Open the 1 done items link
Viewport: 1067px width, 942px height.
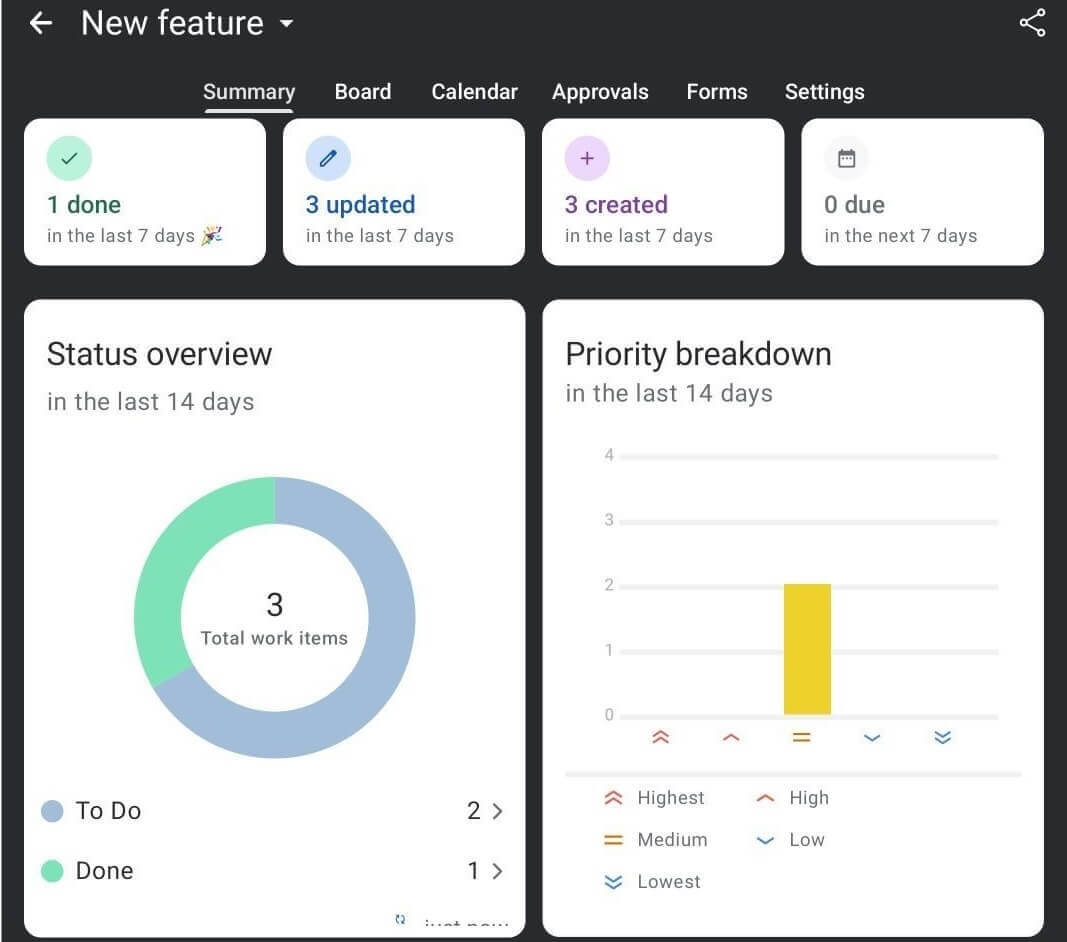(84, 205)
